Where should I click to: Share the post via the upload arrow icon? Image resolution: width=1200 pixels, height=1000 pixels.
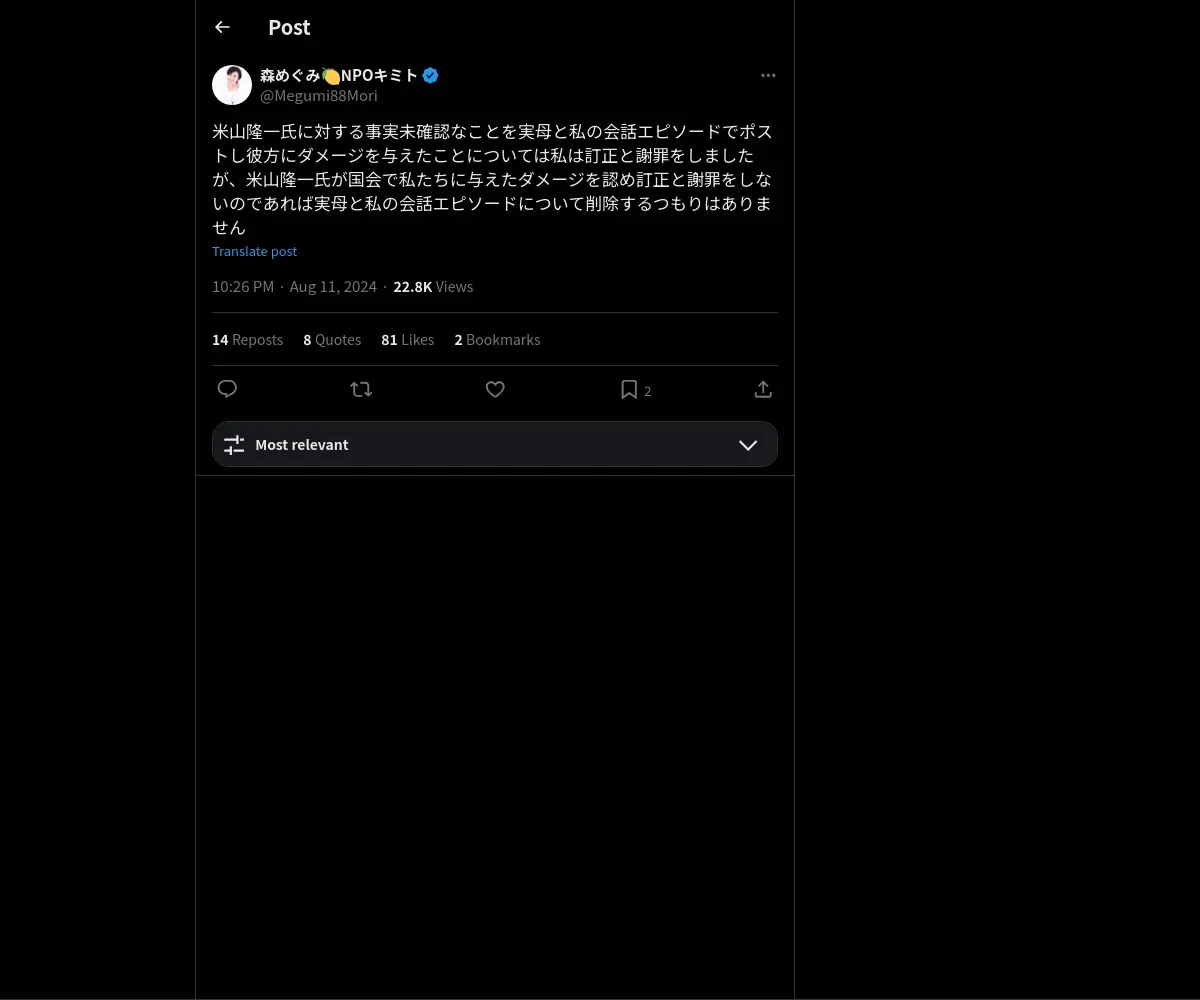763,389
